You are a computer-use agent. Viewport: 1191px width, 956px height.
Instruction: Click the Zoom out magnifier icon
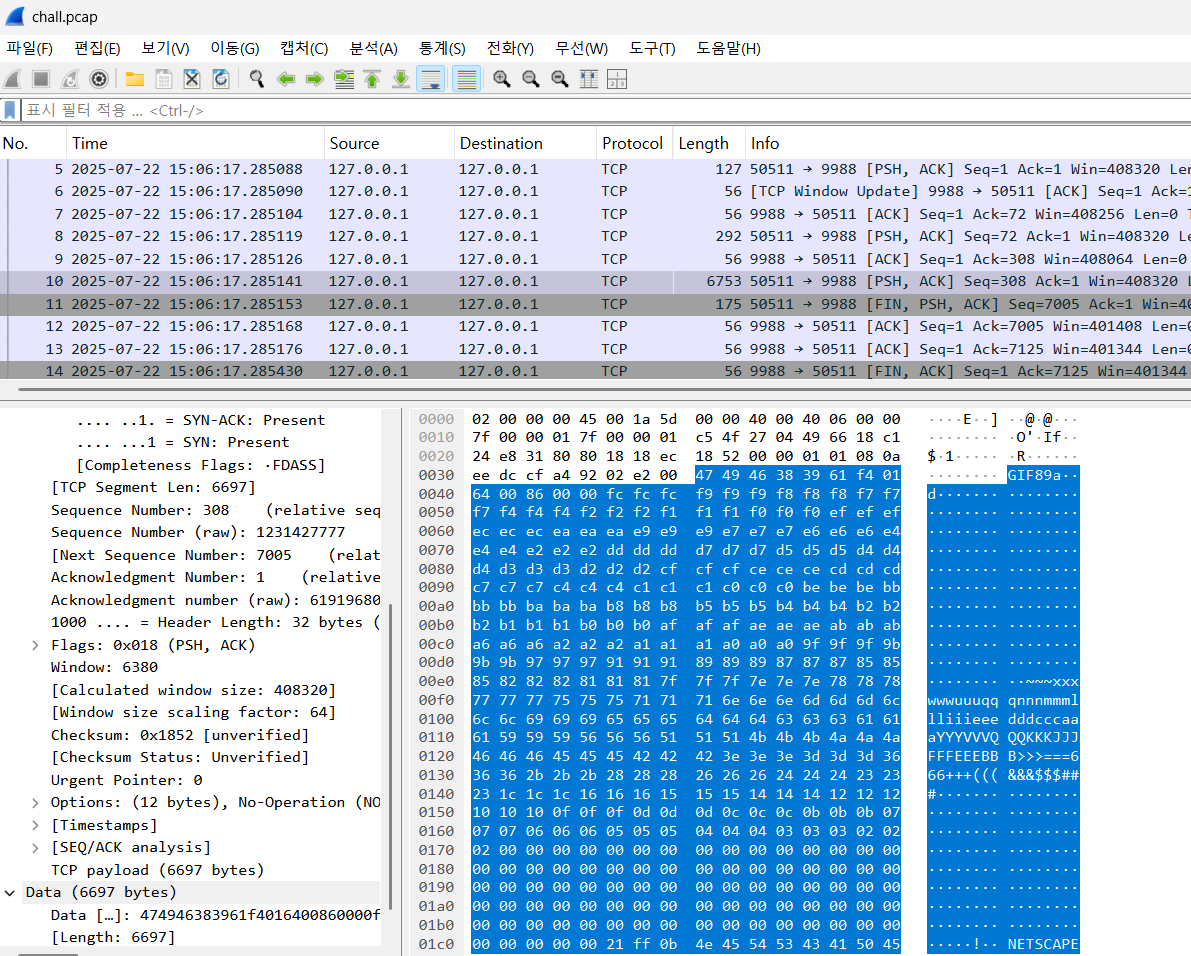pos(530,79)
